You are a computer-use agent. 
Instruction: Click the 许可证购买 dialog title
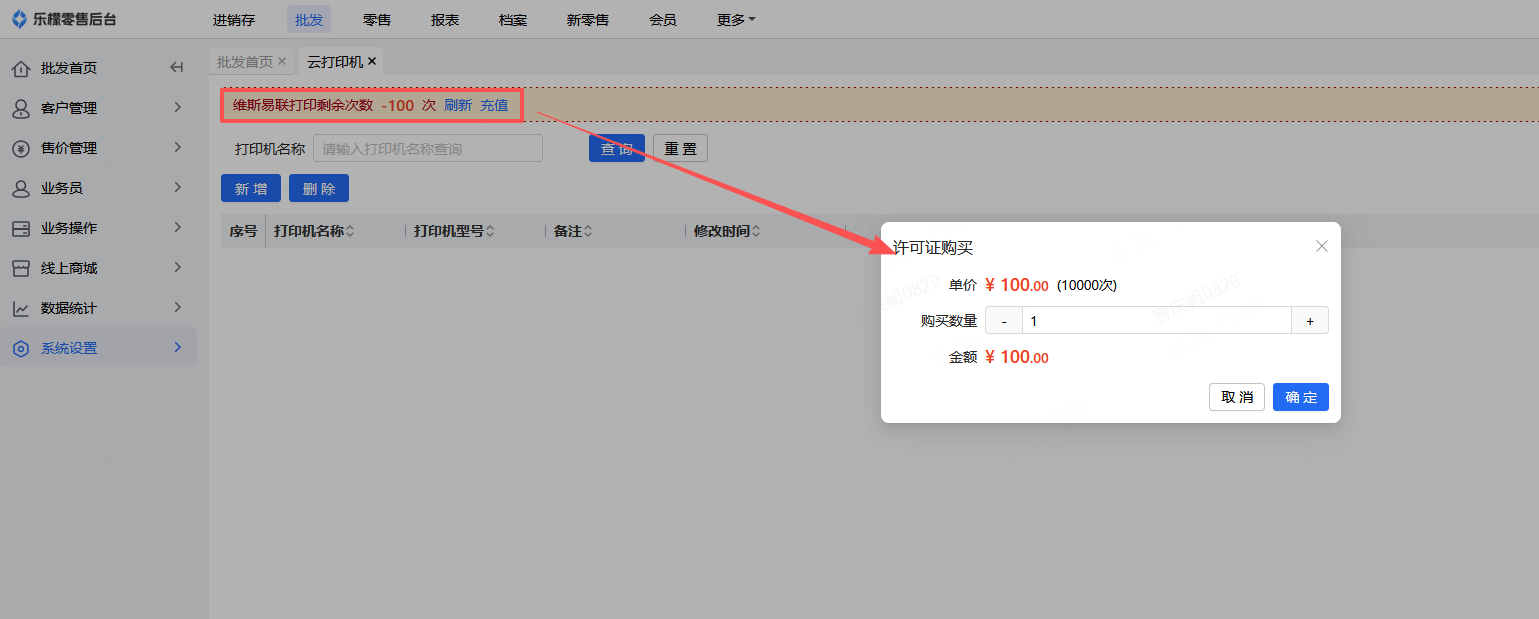tap(933, 247)
